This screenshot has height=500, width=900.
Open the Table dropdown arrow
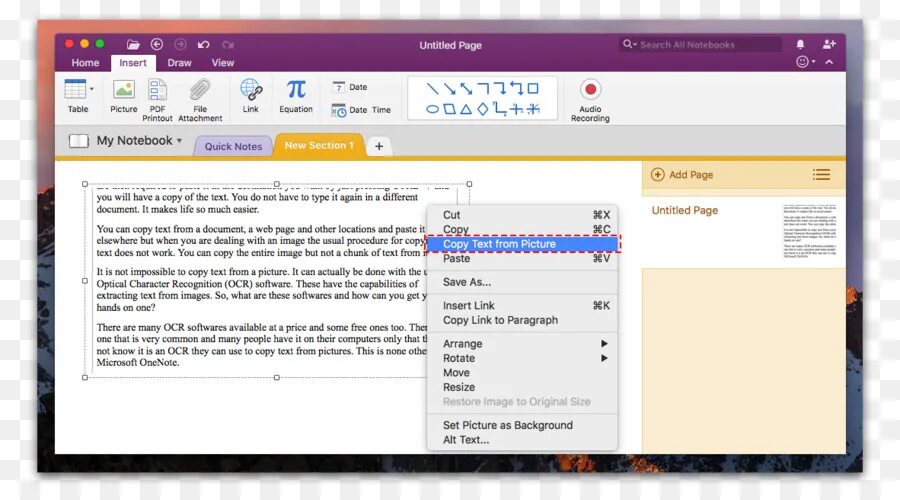tap(92, 89)
